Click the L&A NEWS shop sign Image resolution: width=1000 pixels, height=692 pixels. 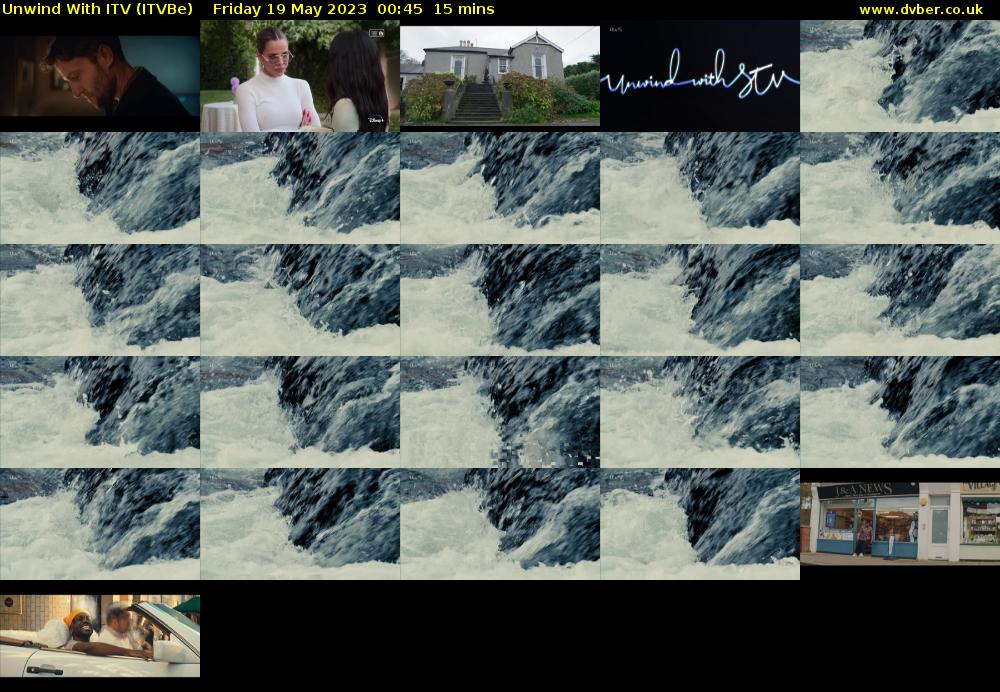pos(867,490)
